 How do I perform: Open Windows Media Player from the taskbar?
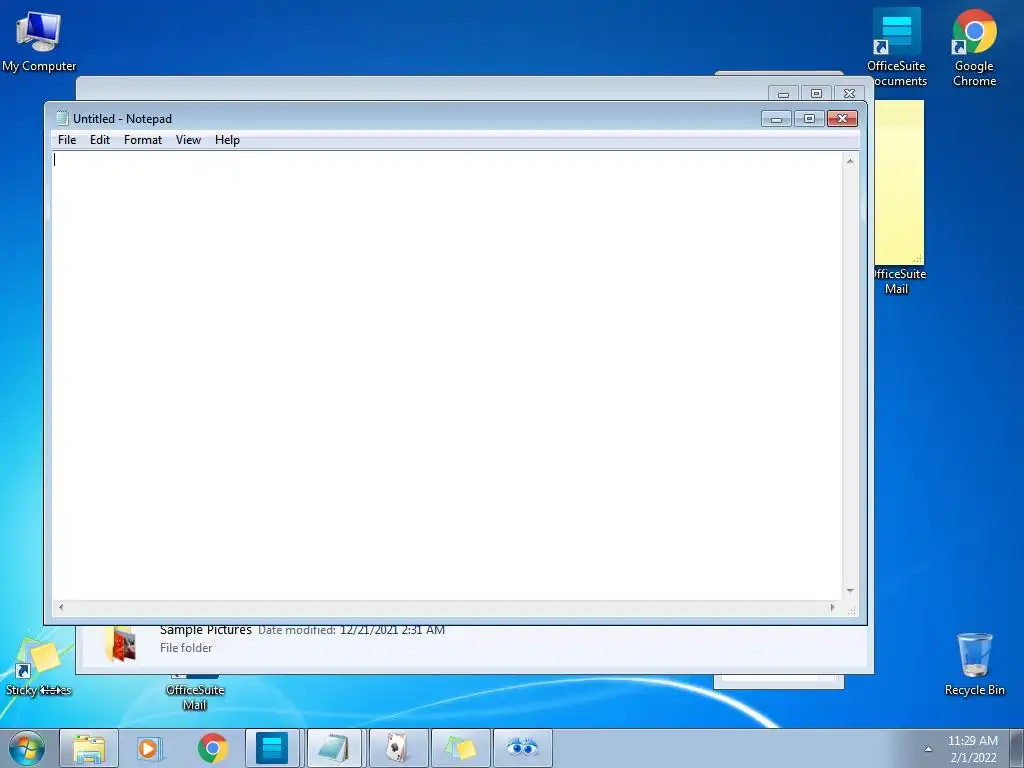(x=150, y=748)
